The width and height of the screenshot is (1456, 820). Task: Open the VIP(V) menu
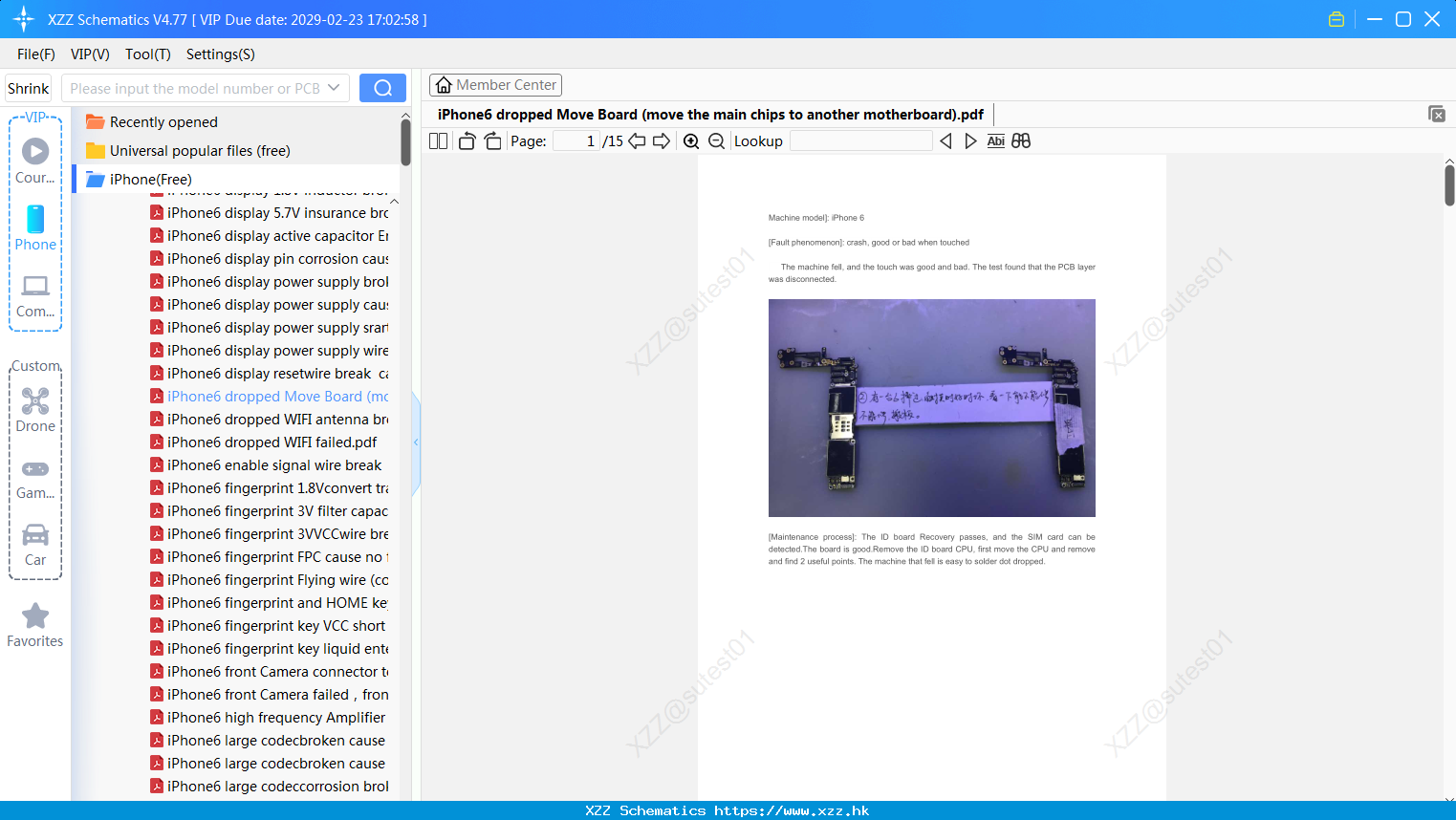(90, 54)
